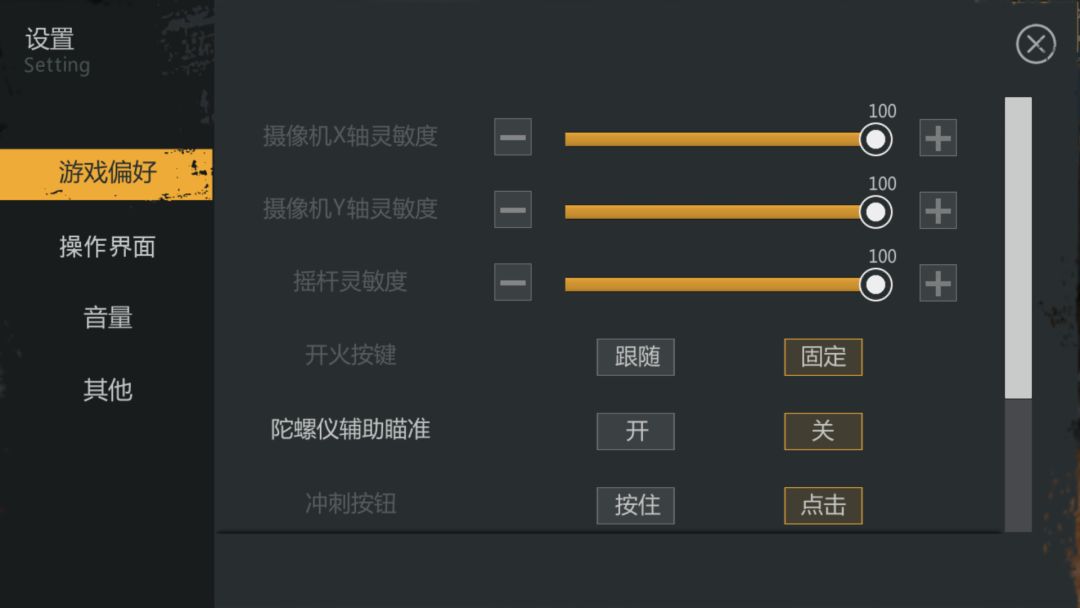This screenshot has height=608, width=1080.
Task: Choose 按住 for 冲刺按钮
Action: (636, 505)
